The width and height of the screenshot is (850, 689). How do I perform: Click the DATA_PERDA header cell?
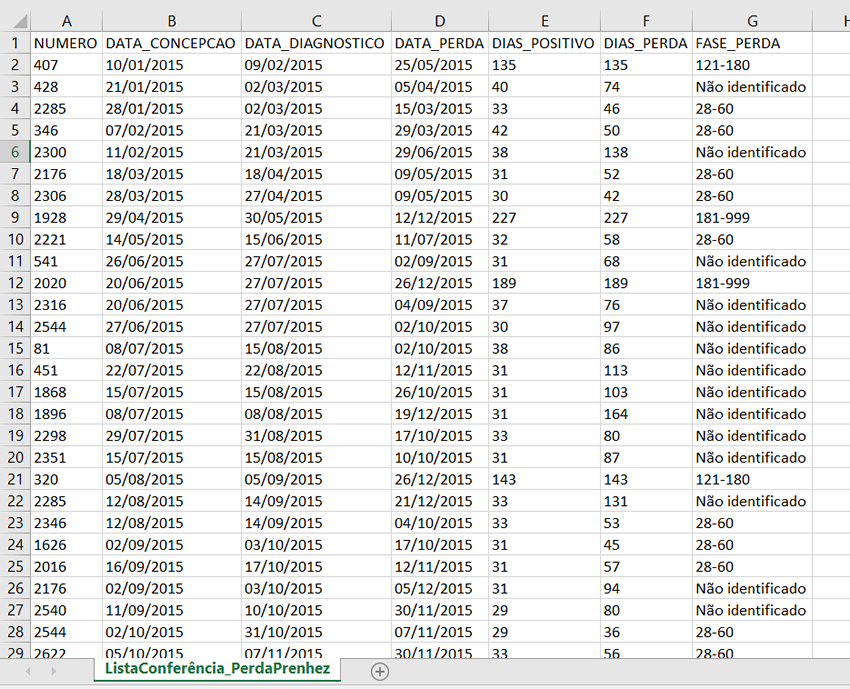(440, 43)
